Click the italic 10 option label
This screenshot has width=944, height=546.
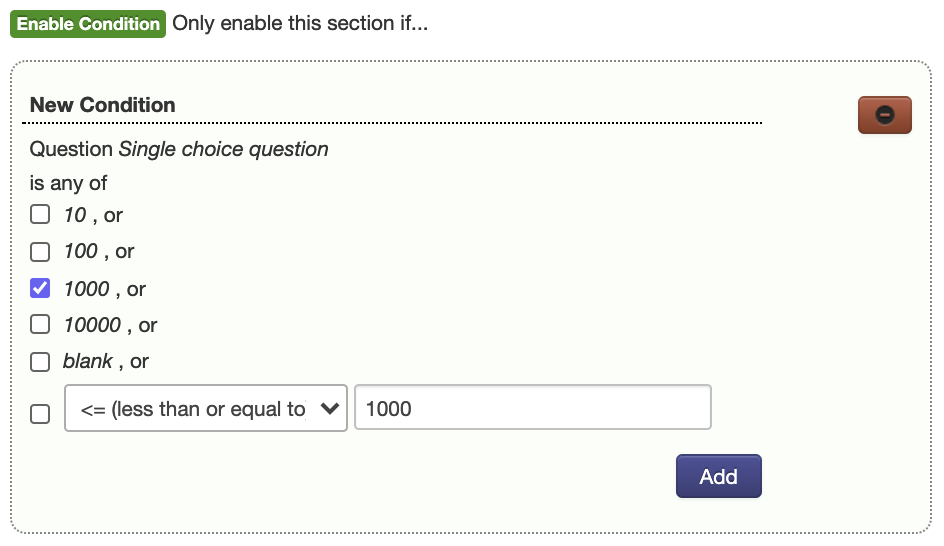tap(75, 215)
